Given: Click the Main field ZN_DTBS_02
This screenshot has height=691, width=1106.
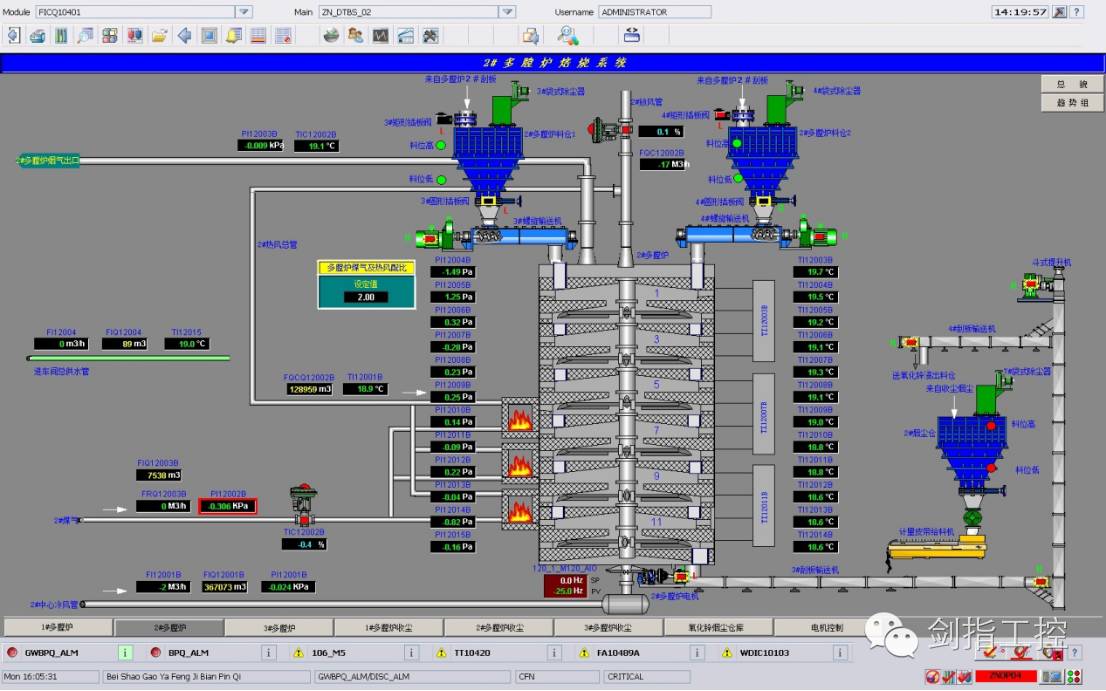Looking at the screenshot, I should click(408, 12).
